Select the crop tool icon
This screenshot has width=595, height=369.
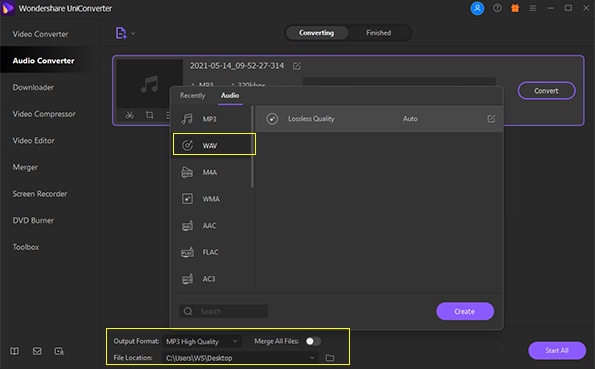pos(150,115)
